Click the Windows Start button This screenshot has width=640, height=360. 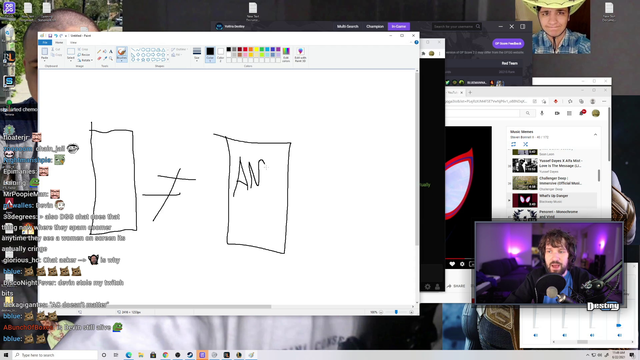point(6,355)
